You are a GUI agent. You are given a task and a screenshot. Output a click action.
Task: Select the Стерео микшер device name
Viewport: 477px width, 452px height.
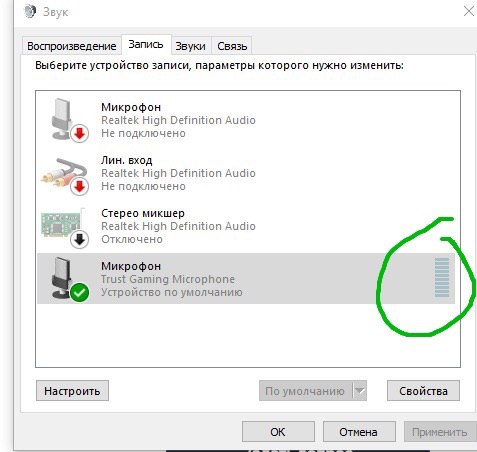(143, 213)
